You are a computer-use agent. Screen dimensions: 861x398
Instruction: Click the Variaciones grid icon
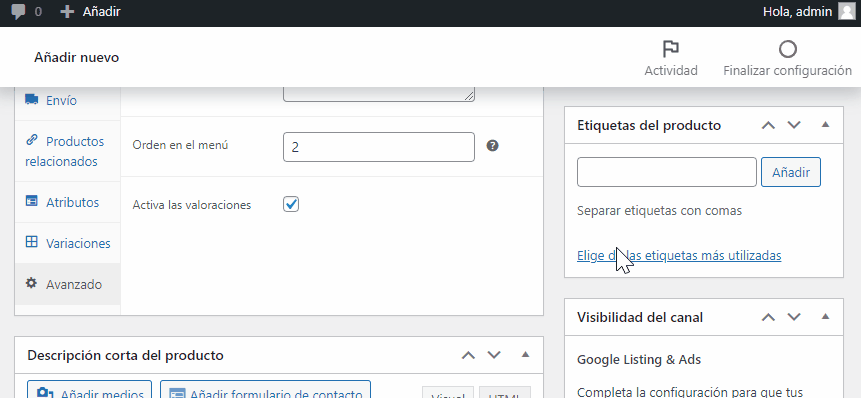[32, 242]
